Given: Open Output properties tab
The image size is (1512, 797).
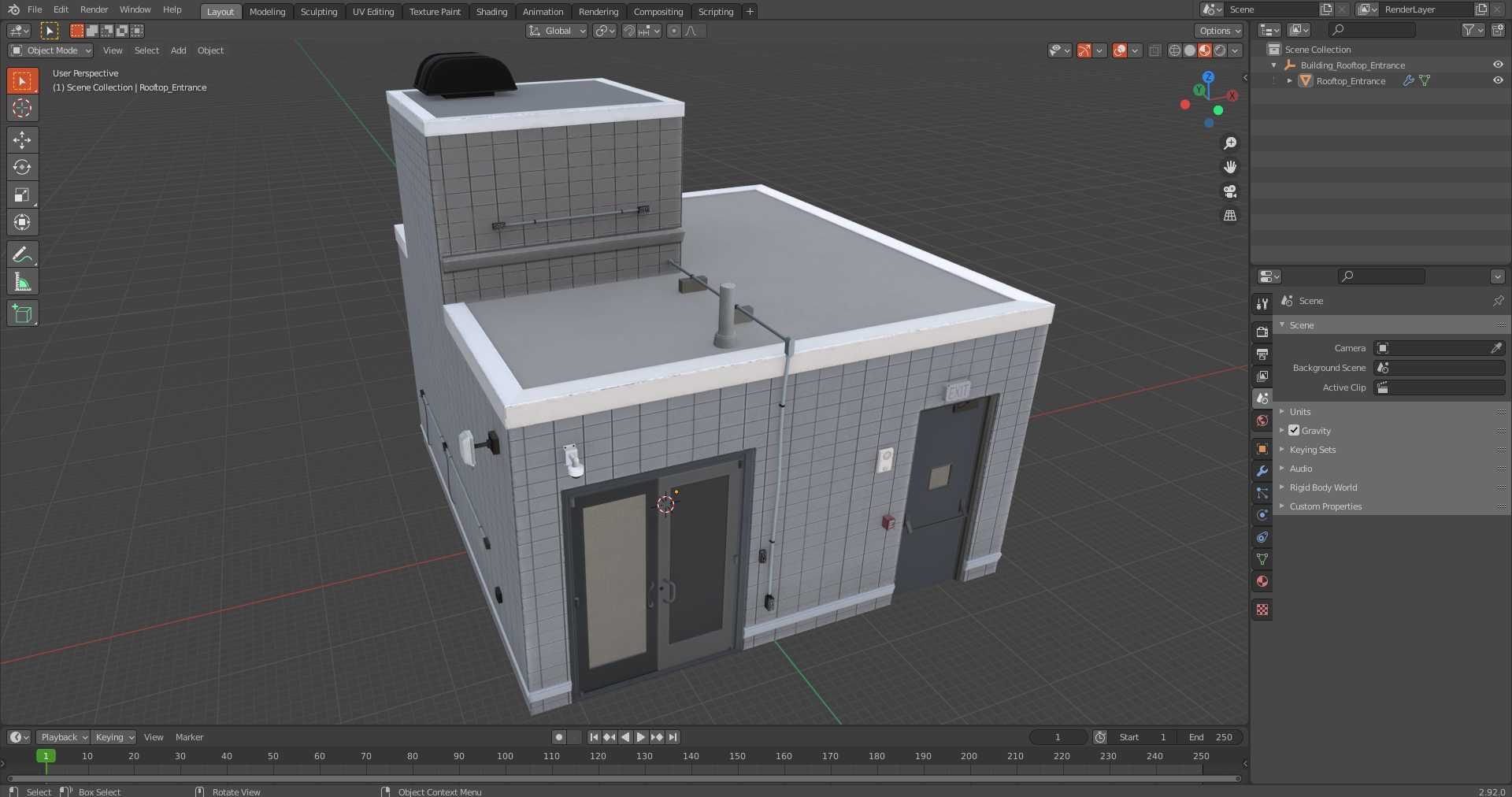Looking at the screenshot, I should point(1262,354).
